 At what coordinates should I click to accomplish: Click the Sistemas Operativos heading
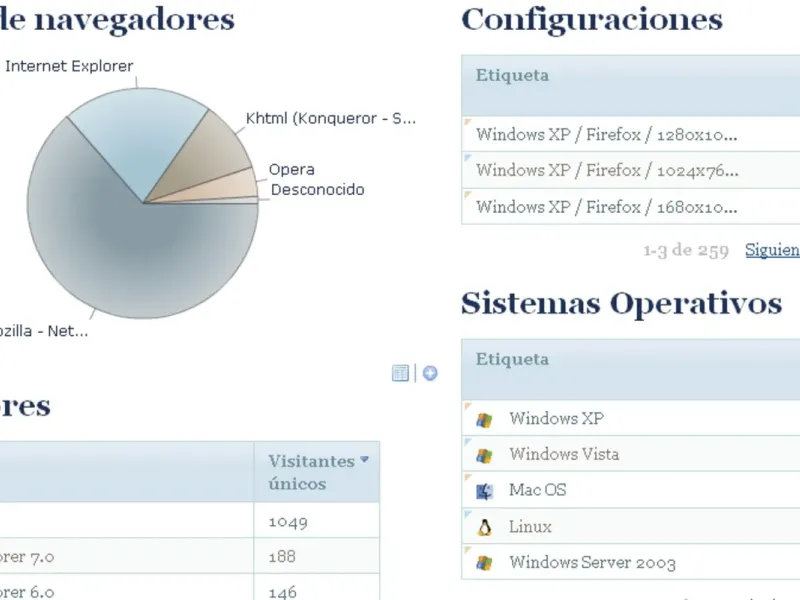621,304
